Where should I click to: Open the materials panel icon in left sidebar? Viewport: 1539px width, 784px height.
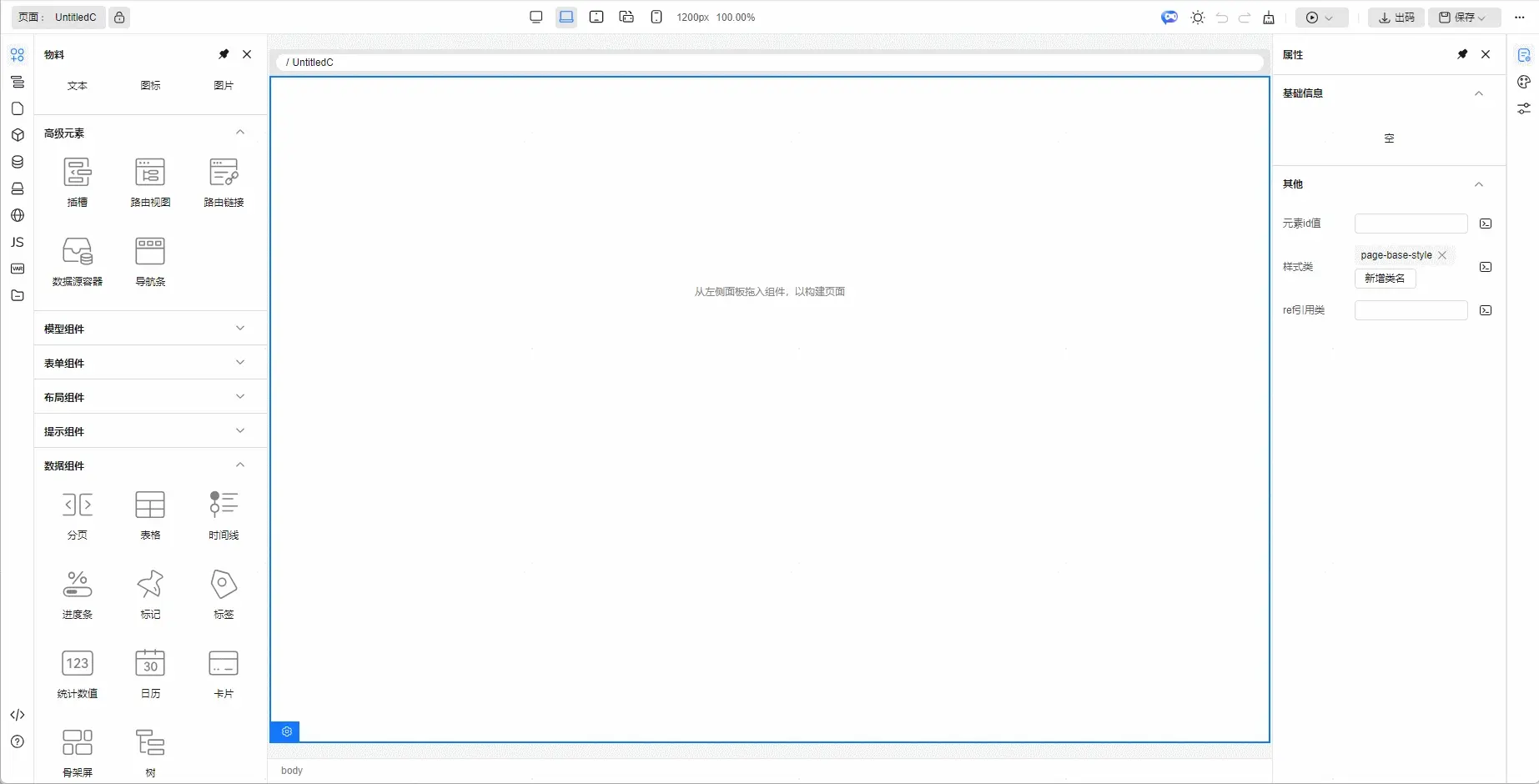click(18, 55)
